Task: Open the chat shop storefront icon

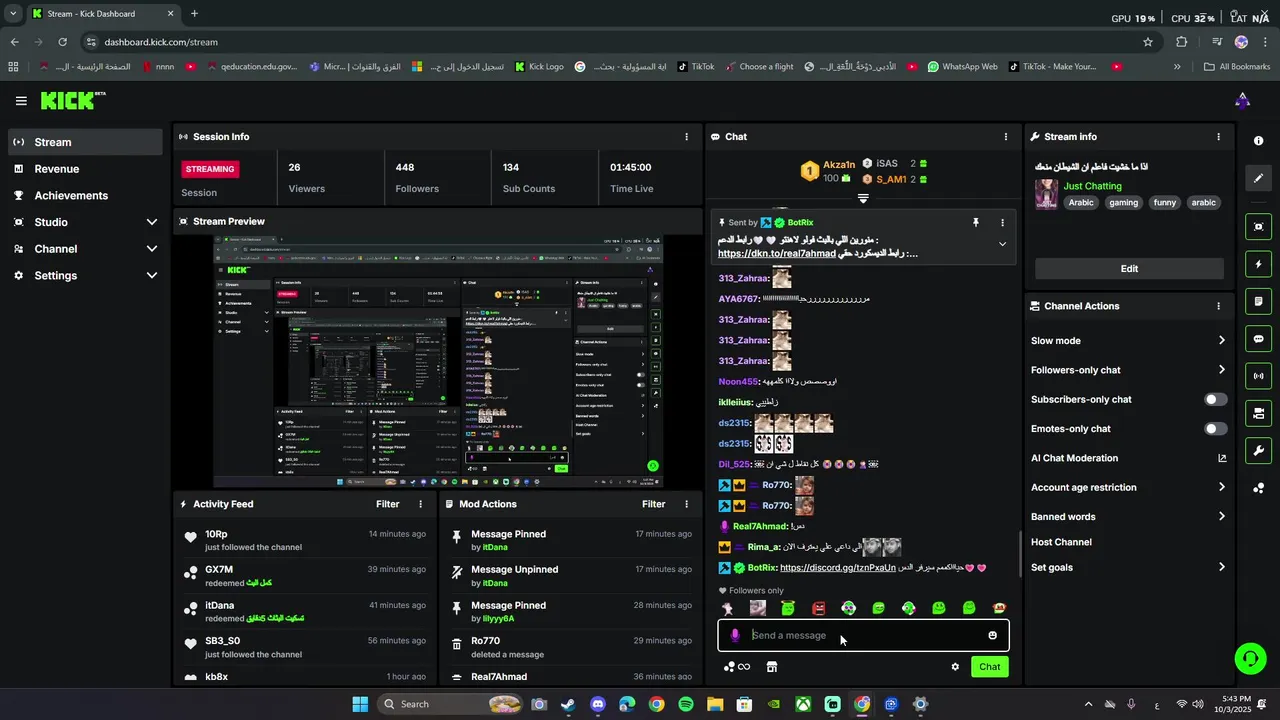Action: [772, 667]
